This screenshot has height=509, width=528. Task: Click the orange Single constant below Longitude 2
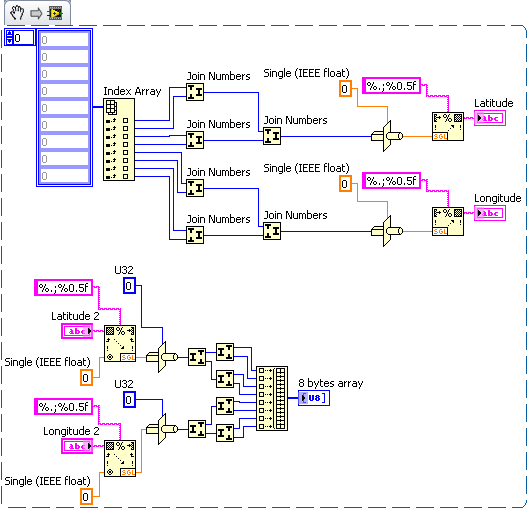pos(86,497)
